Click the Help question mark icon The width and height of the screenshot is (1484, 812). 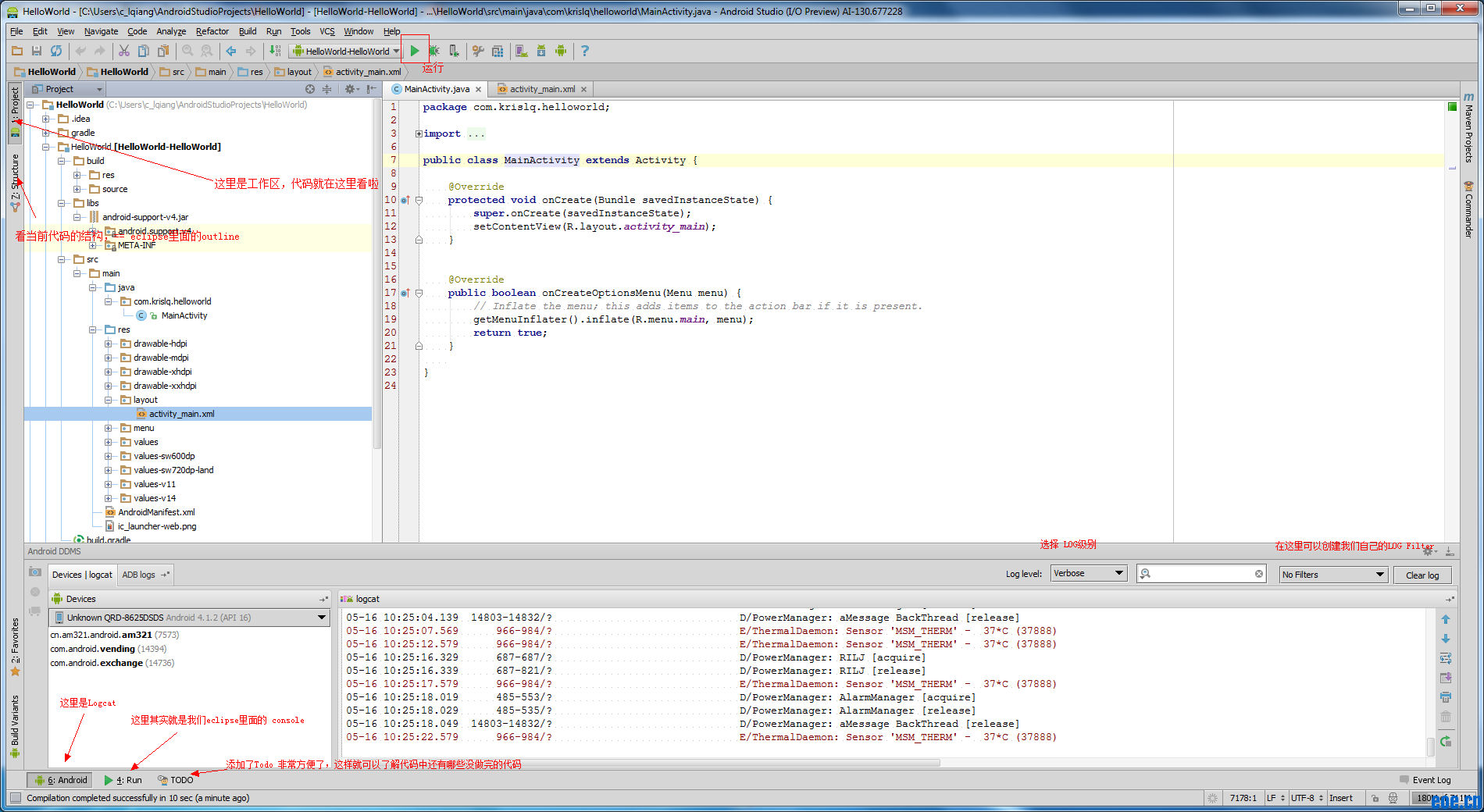(x=584, y=51)
